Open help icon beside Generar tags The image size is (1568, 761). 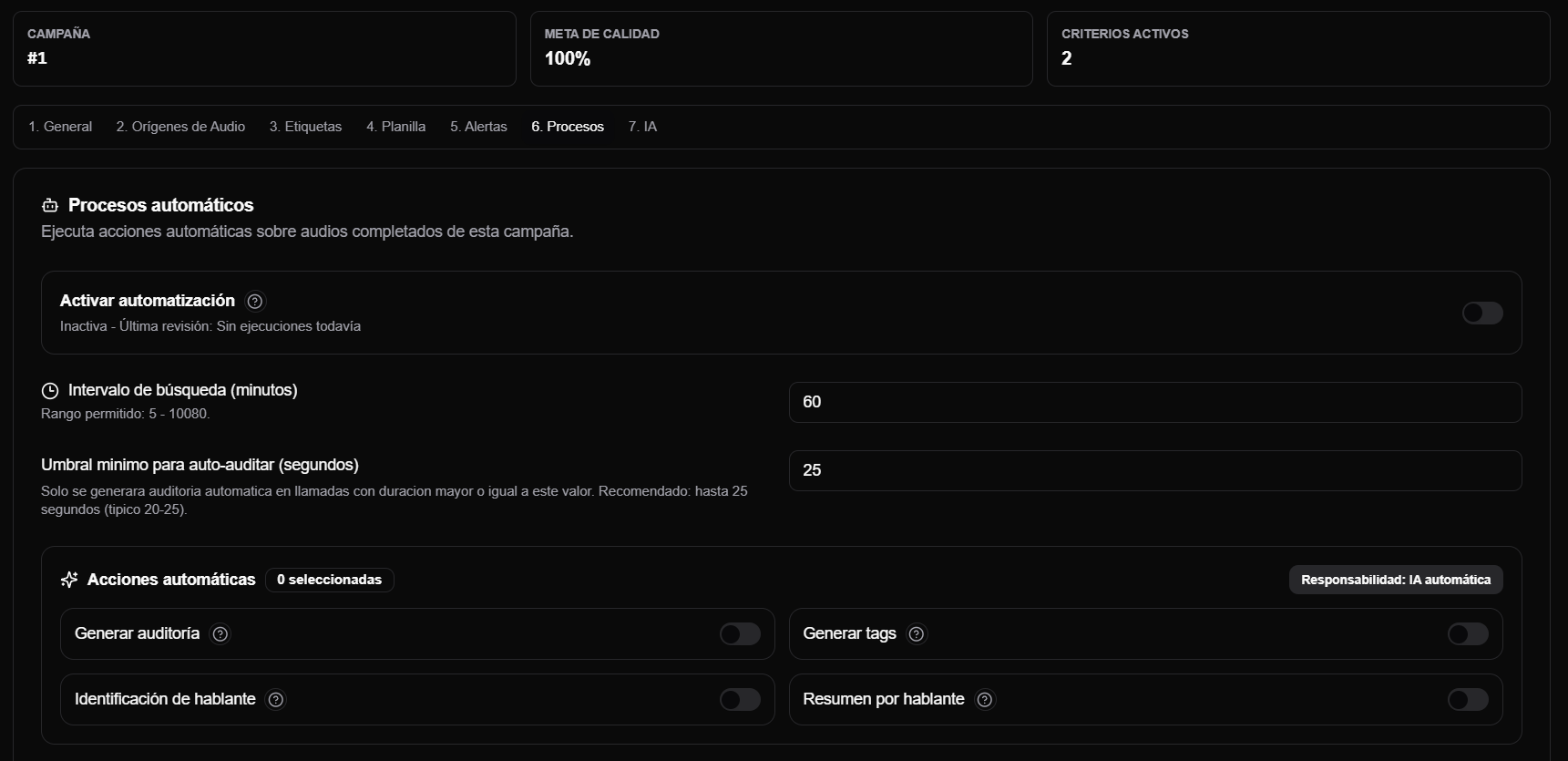(x=917, y=634)
